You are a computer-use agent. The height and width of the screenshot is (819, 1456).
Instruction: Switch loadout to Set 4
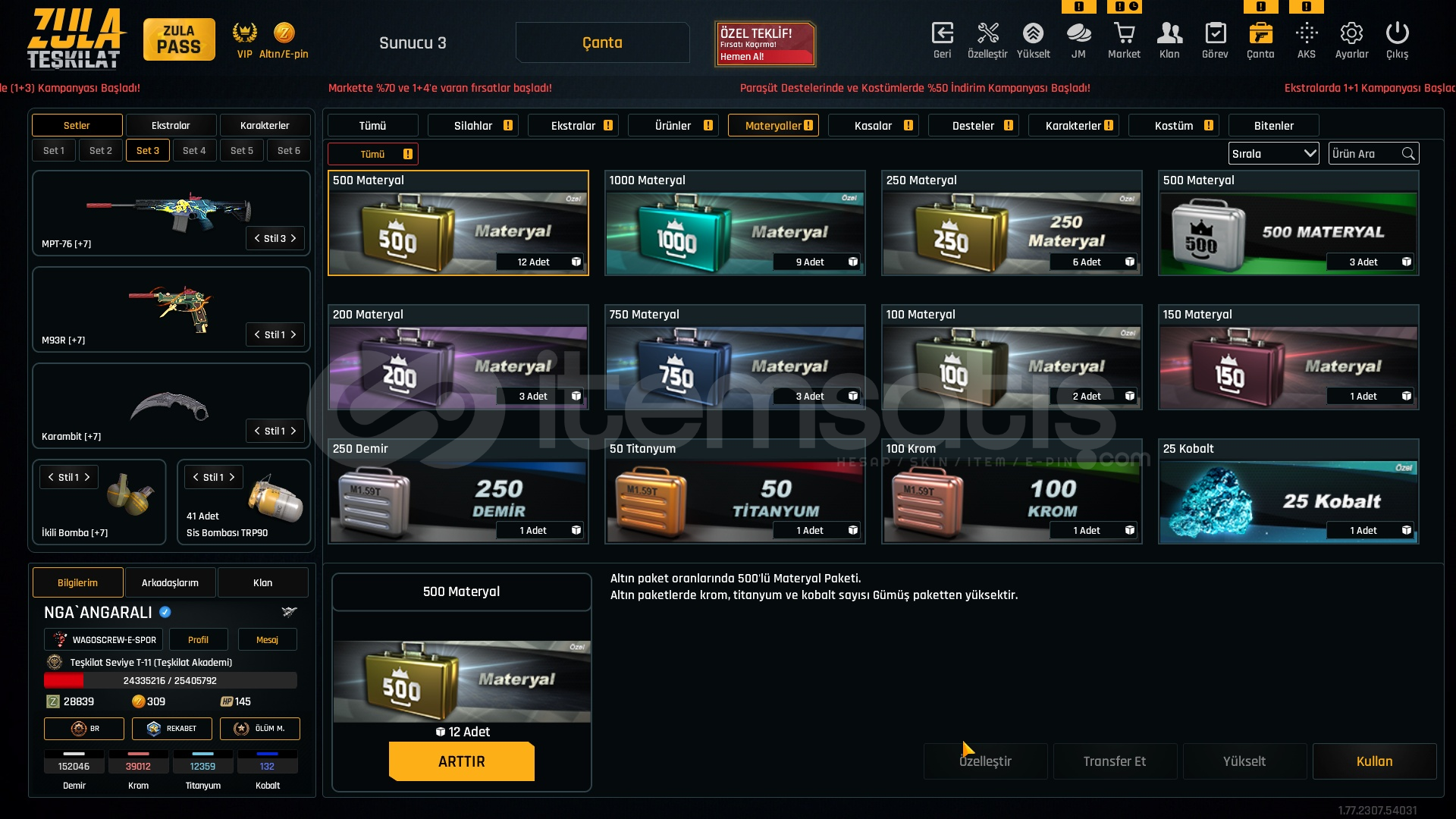click(194, 150)
